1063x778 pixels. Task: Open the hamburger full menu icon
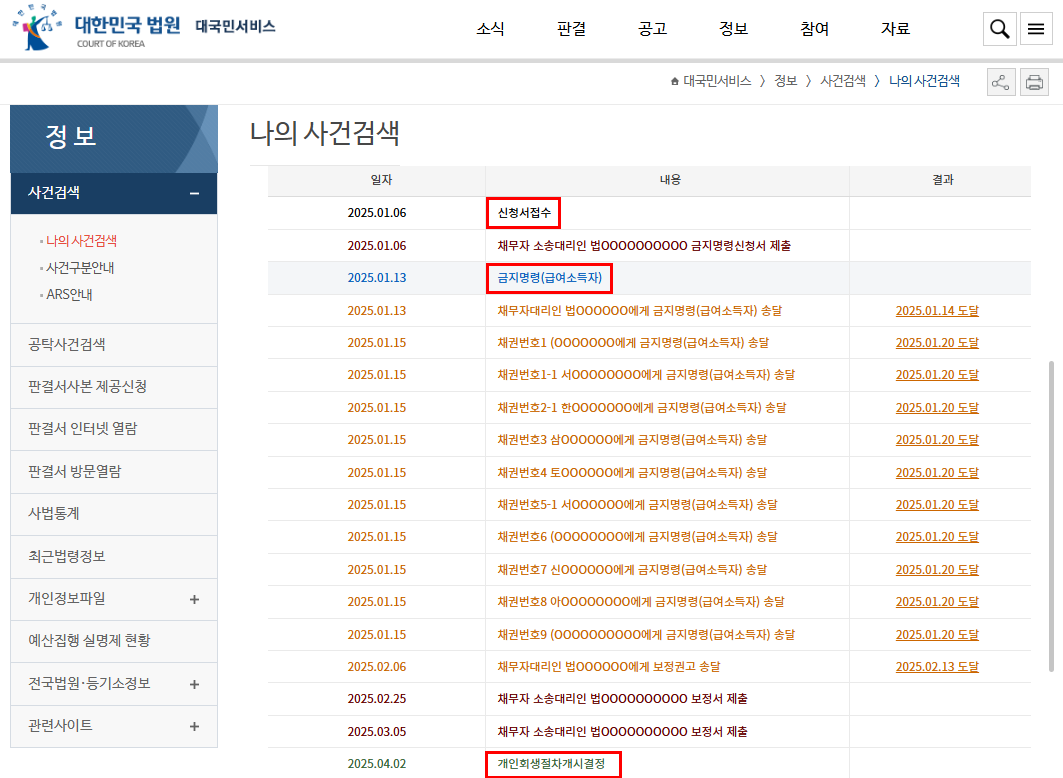click(1035, 30)
